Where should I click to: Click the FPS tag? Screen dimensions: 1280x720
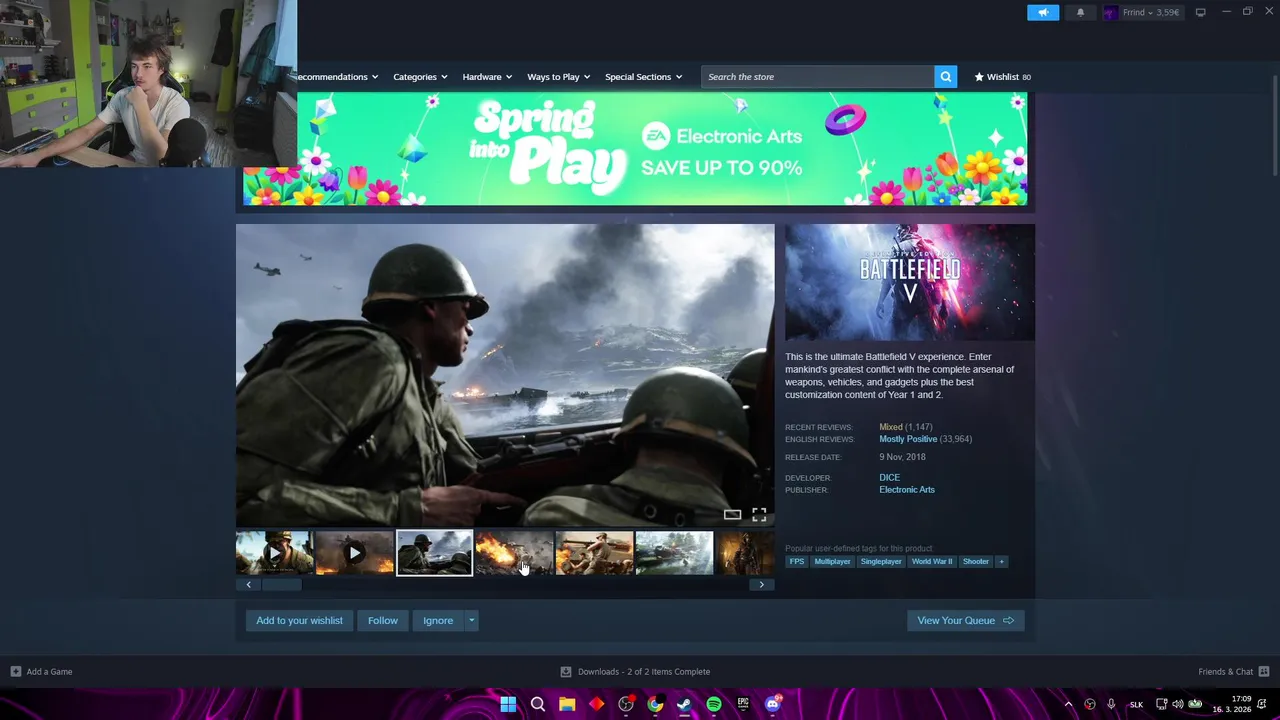797,562
